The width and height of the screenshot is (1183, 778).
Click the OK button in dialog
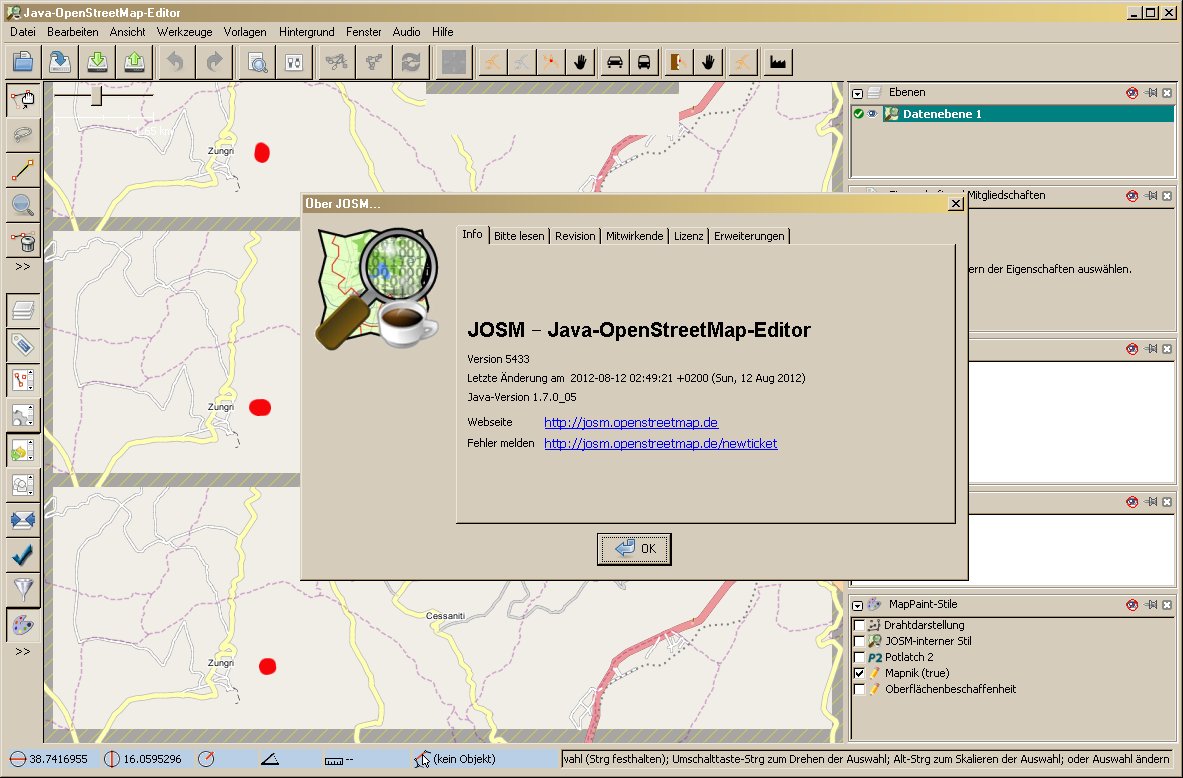pos(635,549)
